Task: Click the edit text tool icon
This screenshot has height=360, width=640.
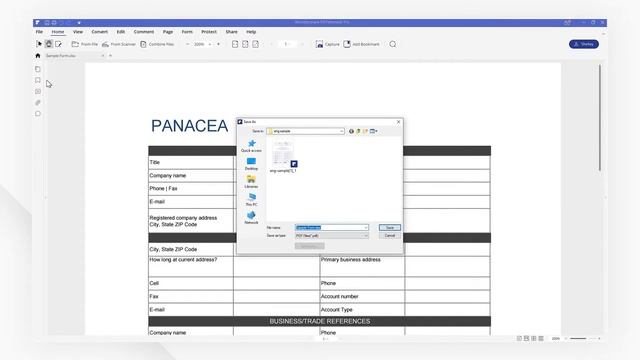Action: 58,44
